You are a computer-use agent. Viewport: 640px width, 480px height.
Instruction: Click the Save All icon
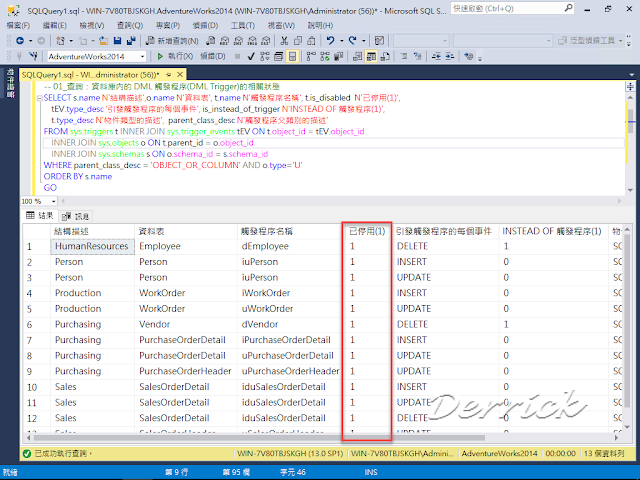[131, 41]
